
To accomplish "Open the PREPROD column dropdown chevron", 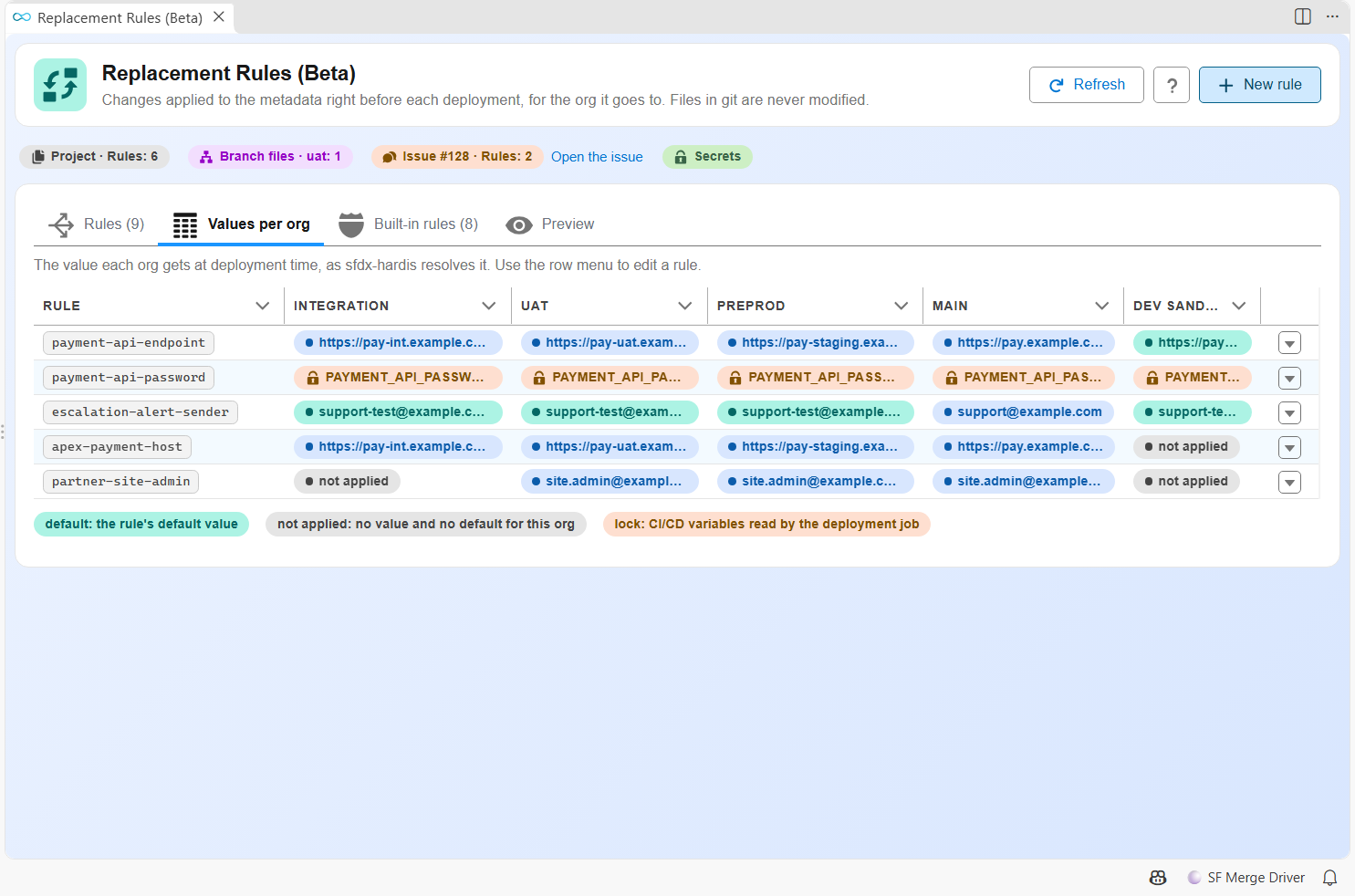I will point(902,306).
